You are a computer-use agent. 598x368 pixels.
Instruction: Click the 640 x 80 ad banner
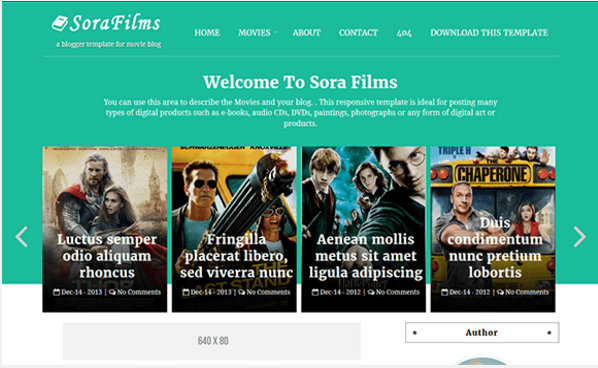(x=212, y=341)
